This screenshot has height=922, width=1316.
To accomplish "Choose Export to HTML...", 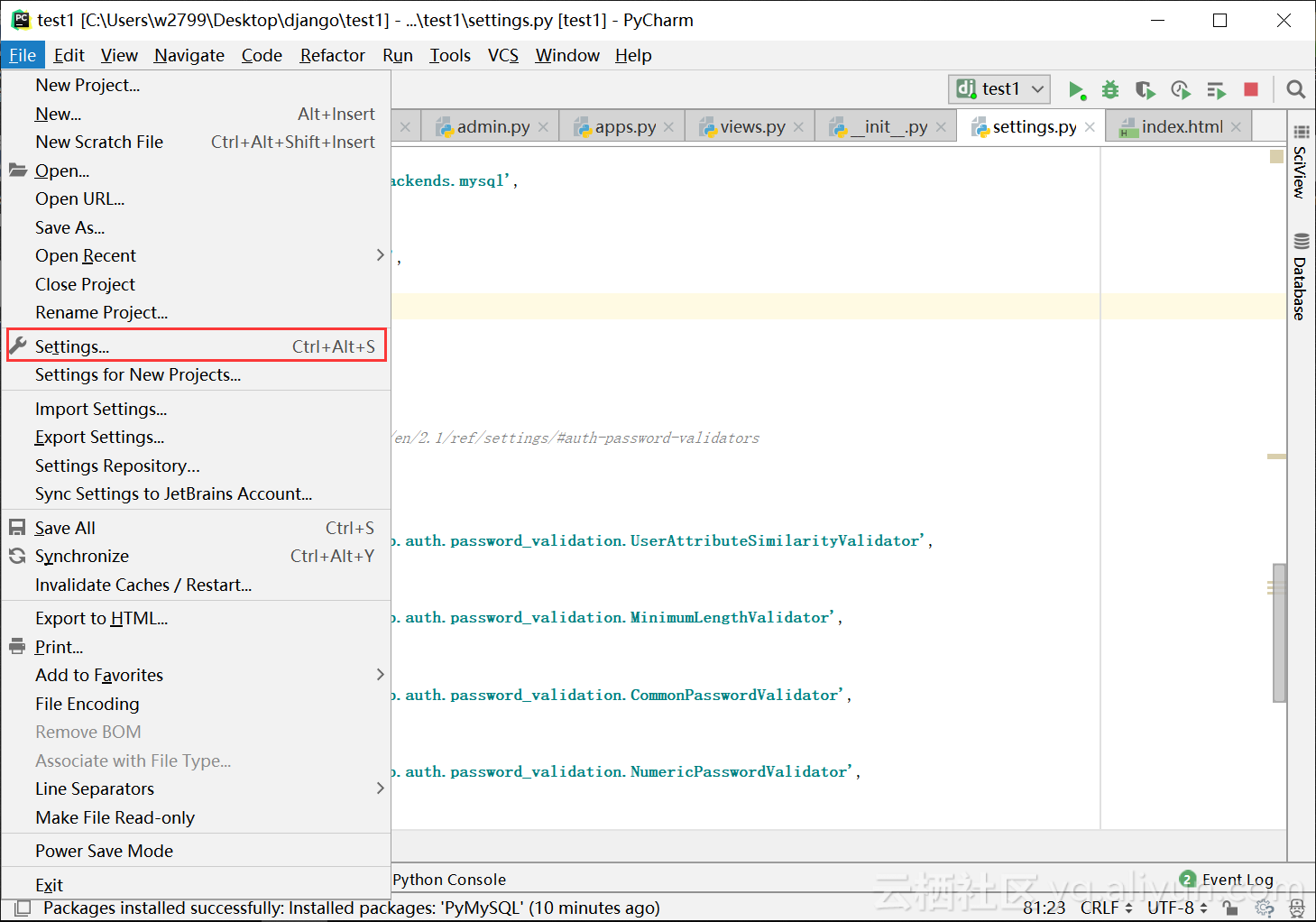I will tap(197, 618).
